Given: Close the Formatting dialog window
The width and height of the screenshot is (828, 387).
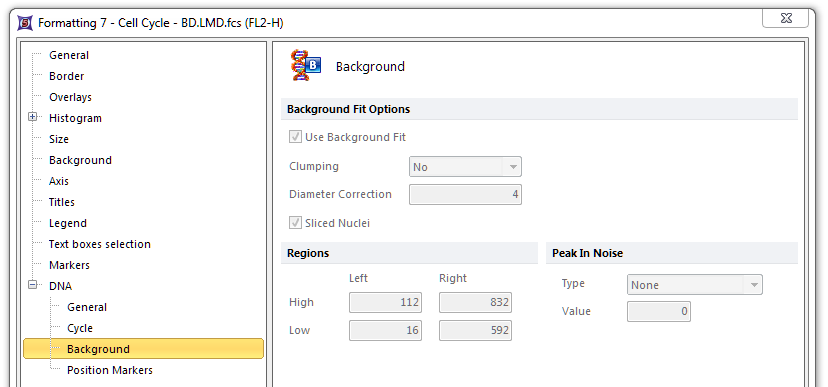Looking at the screenshot, I should [x=785, y=18].
